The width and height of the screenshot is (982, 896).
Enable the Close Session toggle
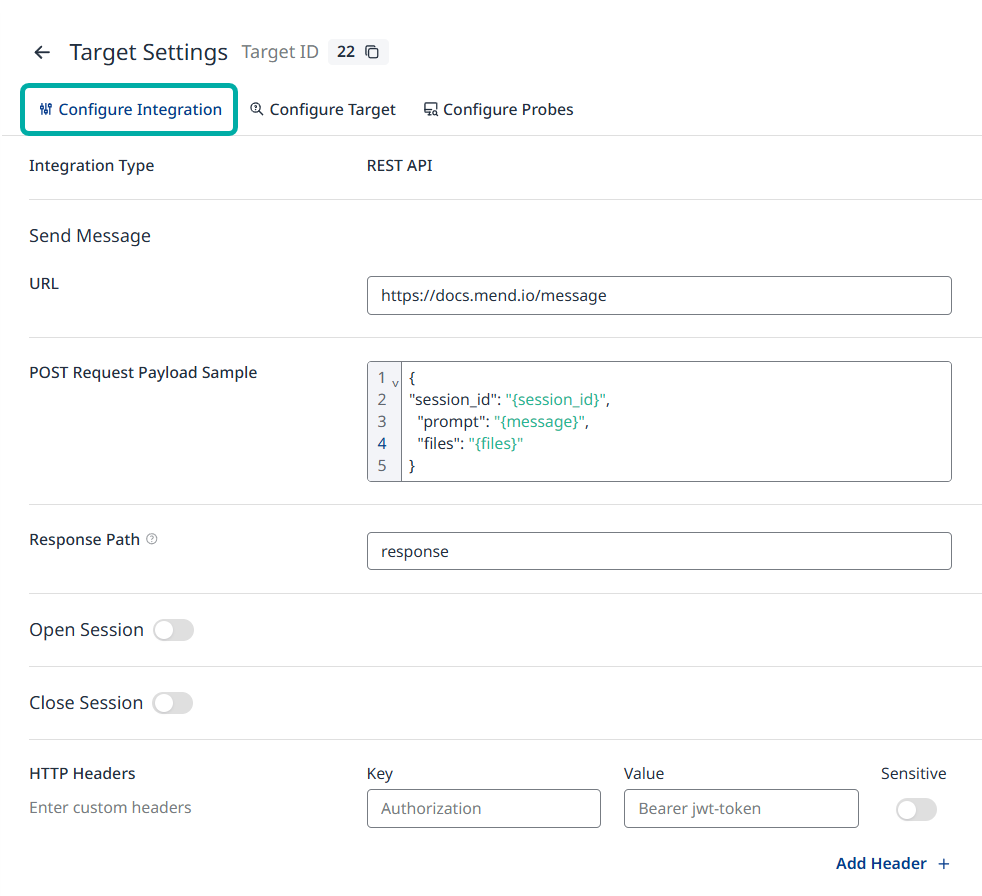point(172,703)
